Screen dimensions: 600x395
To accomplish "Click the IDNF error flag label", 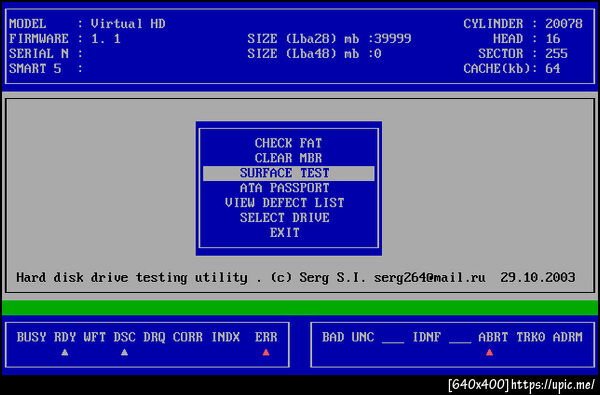I will point(427,337).
